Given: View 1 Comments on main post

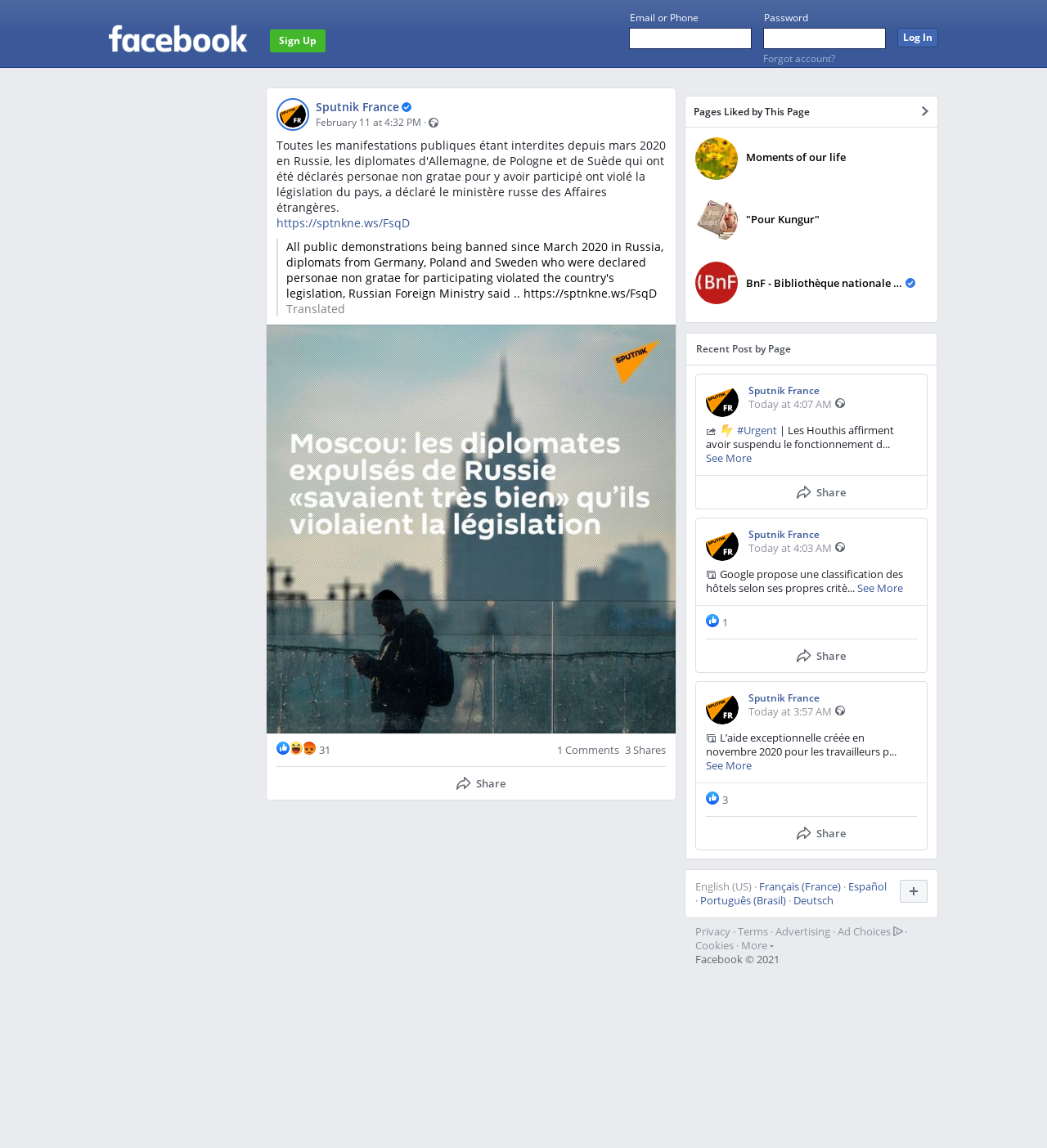Looking at the screenshot, I should [x=588, y=750].
